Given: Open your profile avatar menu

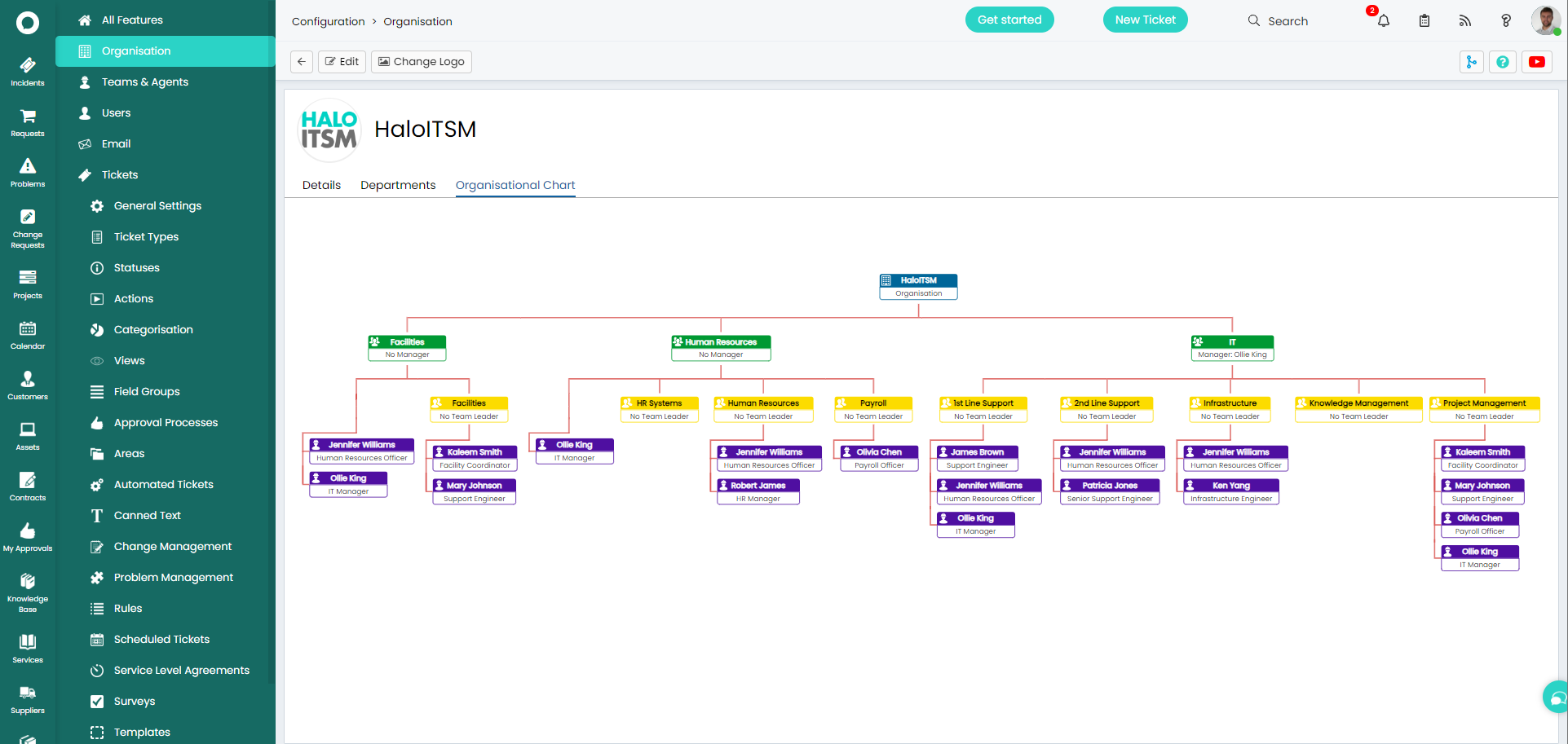Looking at the screenshot, I should (1545, 20).
